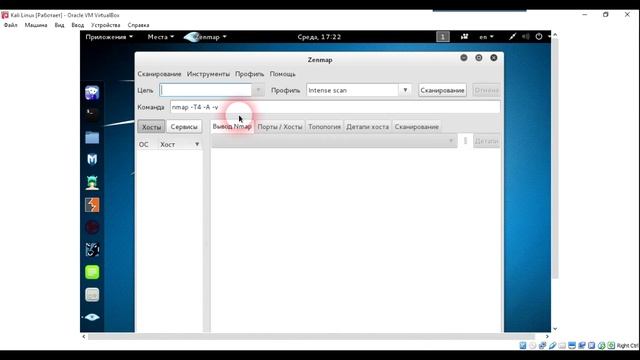Click the Сервисы button
Screen dimensions: 640x360
[x=184, y=127]
